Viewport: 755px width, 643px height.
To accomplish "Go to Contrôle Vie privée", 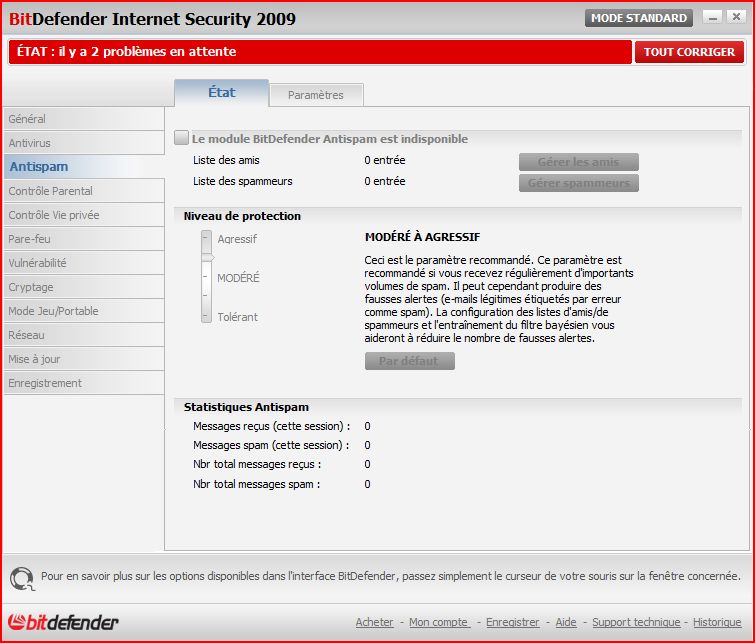I will (84, 215).
